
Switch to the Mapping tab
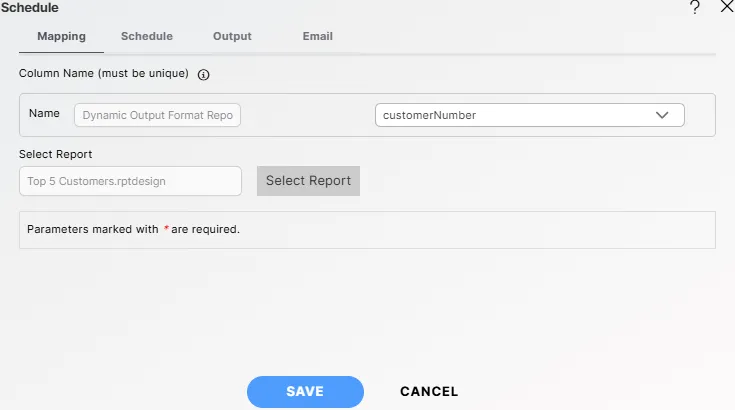[x=61, y=36]
